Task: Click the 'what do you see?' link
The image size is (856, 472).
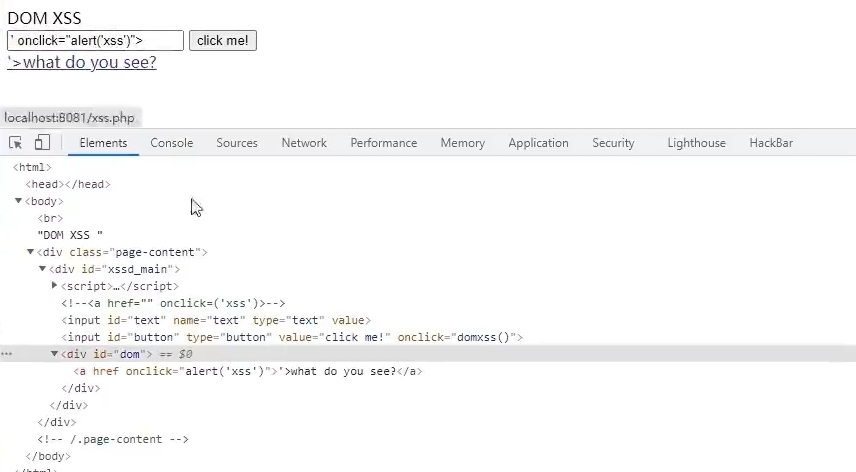Action: coord(82,62)
